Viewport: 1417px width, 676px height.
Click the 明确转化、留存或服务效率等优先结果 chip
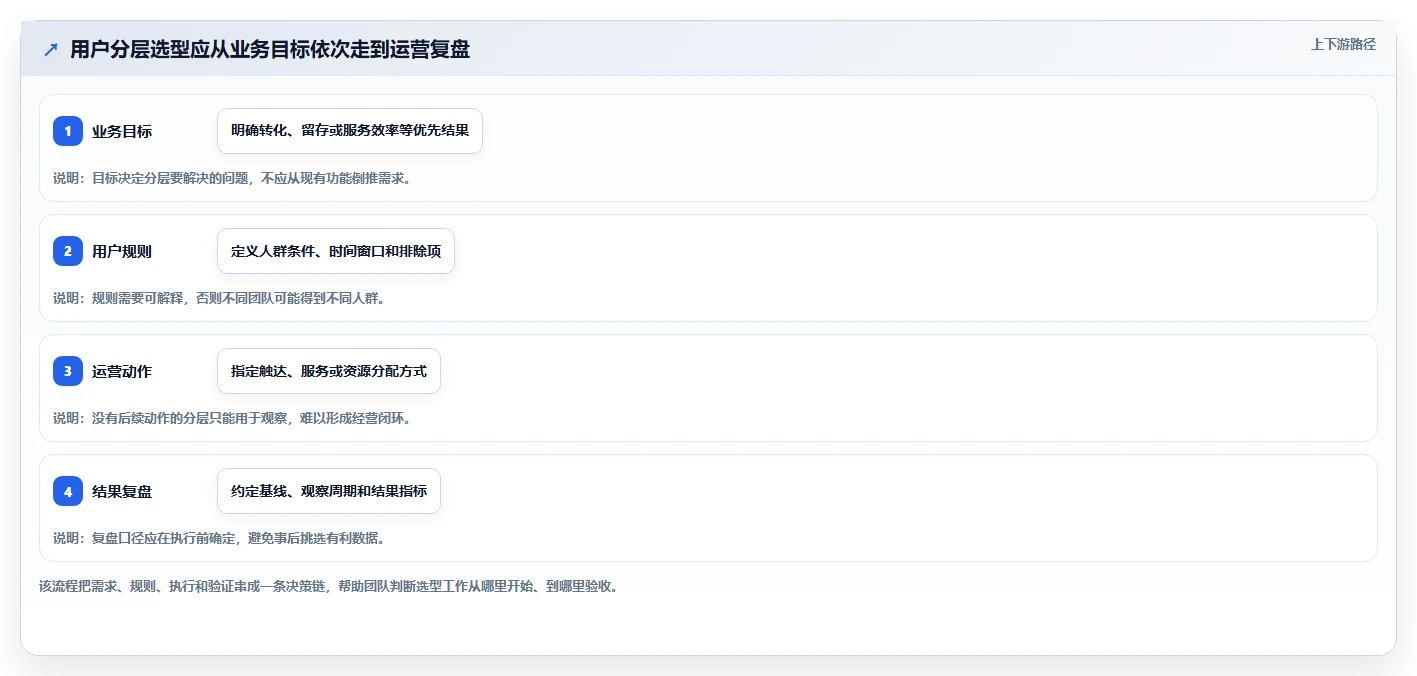pos(350,131)
